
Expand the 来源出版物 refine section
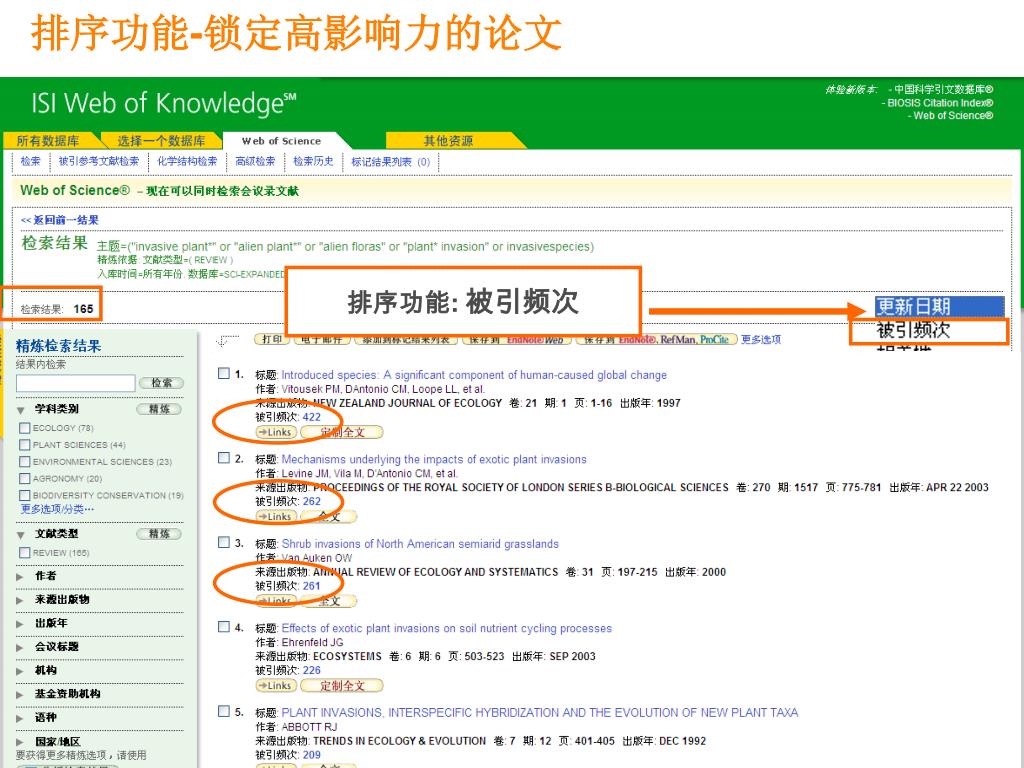20,600
